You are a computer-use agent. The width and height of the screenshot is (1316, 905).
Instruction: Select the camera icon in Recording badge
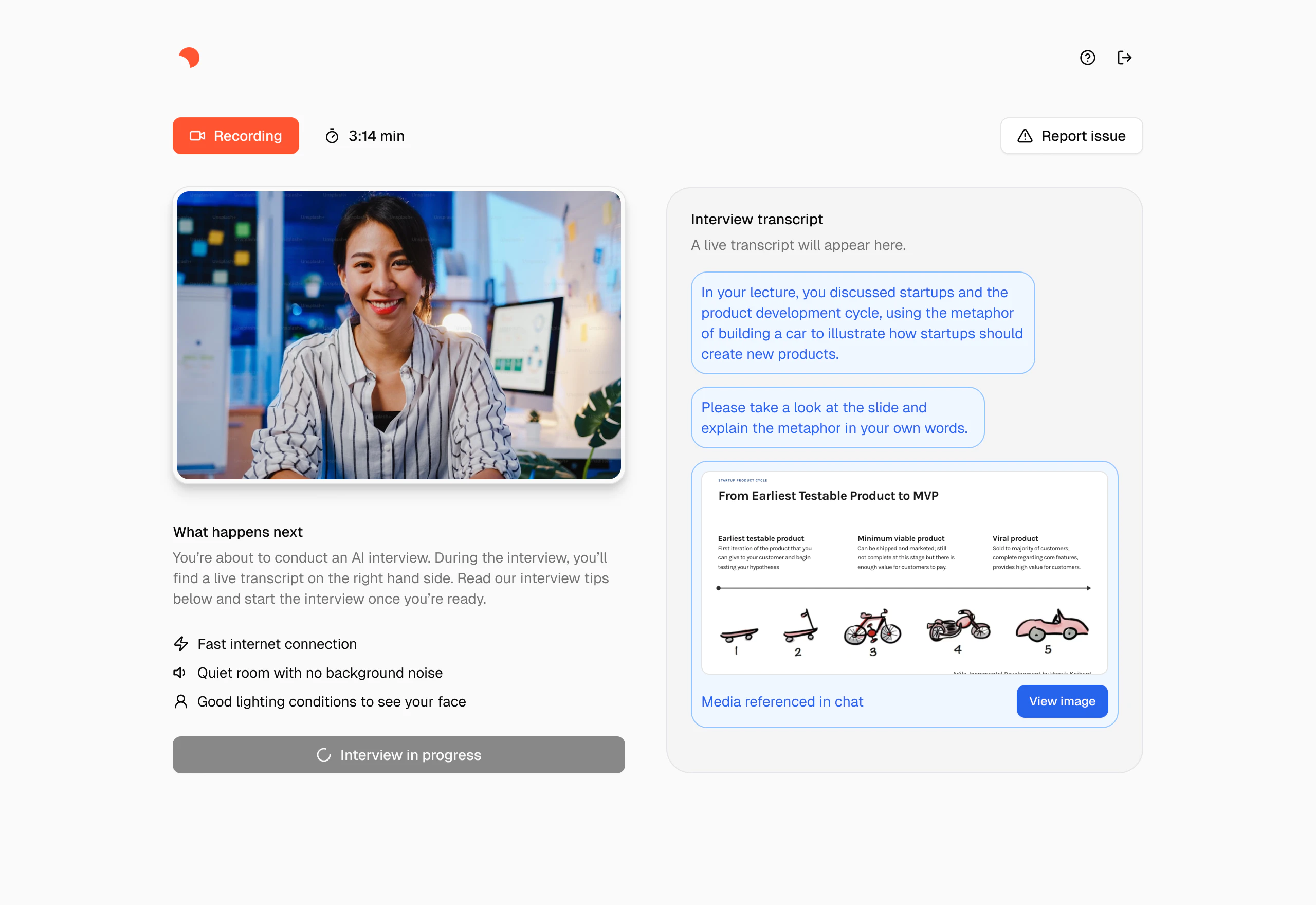click(197, 136)
